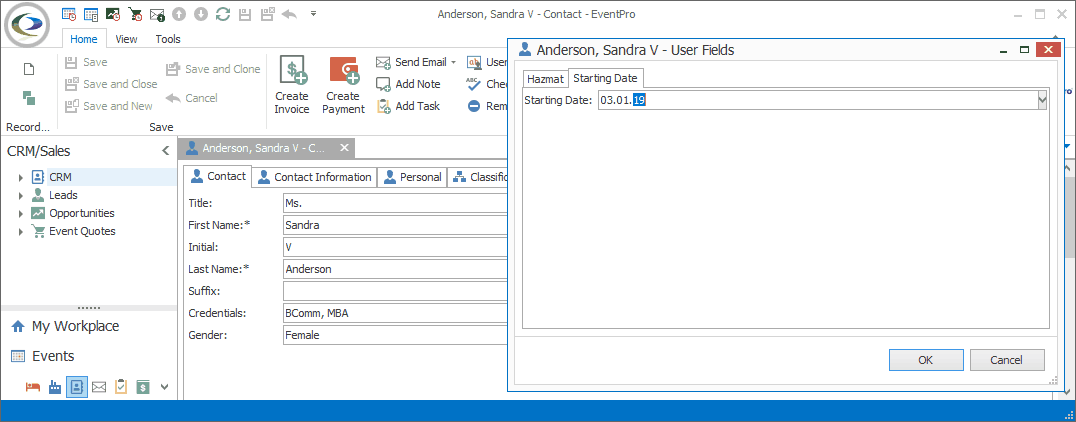Expand the Event Quotes tree node arrow
1076x422 pixels.
coord(21,232)
